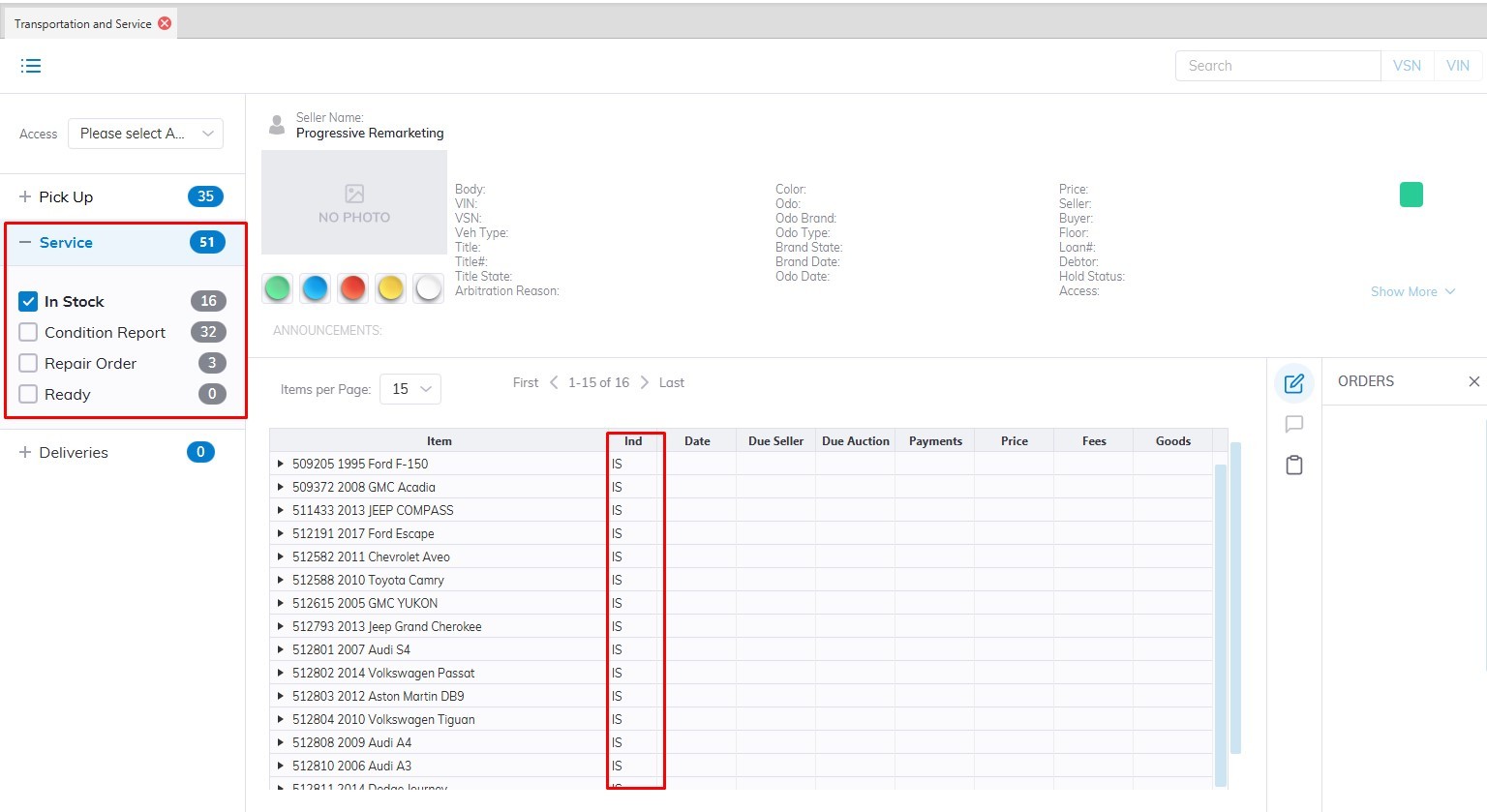The height and width of the screenshot is (812, 1487).
Task: Click the edit orders pencil icon
Action: 1293,383
